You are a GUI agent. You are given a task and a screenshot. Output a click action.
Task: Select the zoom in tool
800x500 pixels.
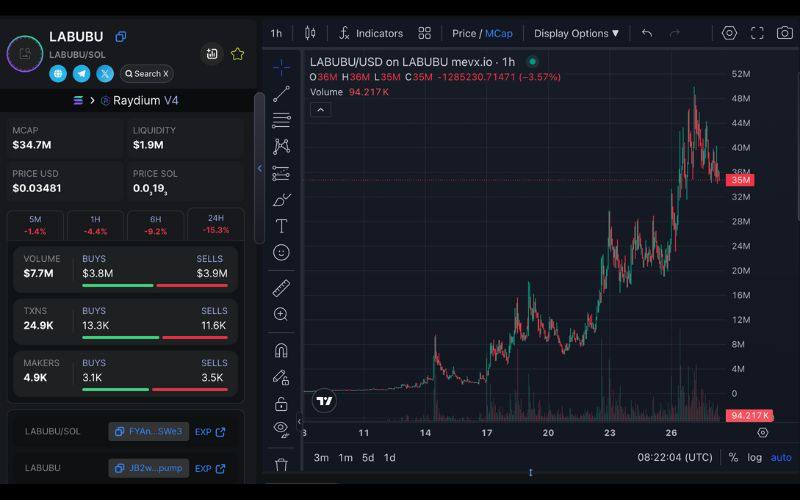click(281, 314)
